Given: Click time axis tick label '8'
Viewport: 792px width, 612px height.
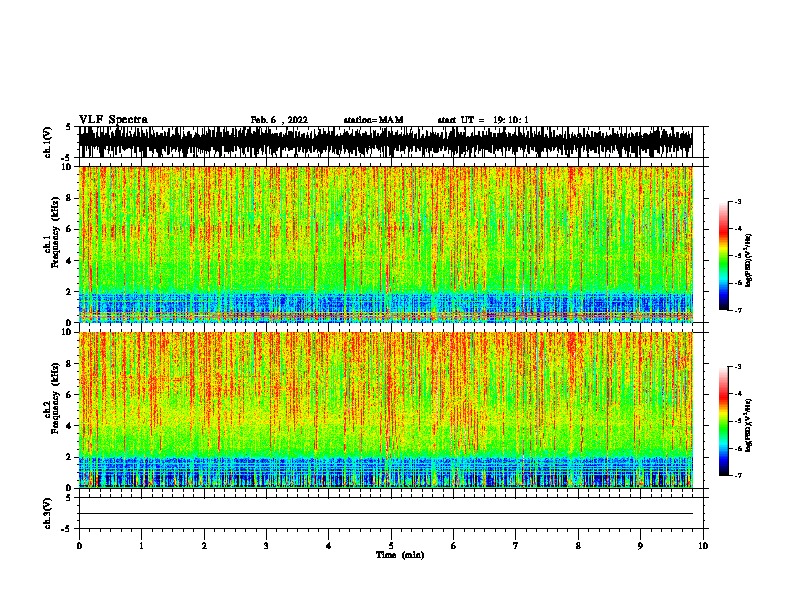Looking at the screenshot, I should click(x=578, y=546).
